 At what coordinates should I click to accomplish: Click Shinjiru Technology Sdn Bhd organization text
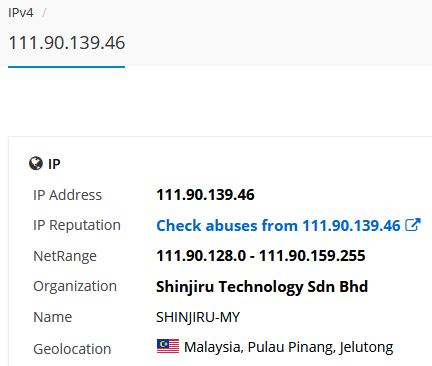coord(262,287)
